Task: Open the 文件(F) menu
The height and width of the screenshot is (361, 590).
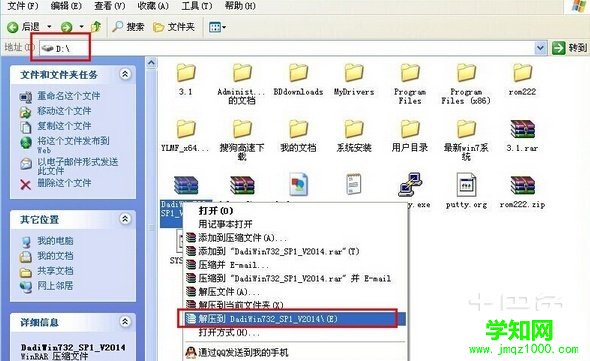Action: point(23,6)
